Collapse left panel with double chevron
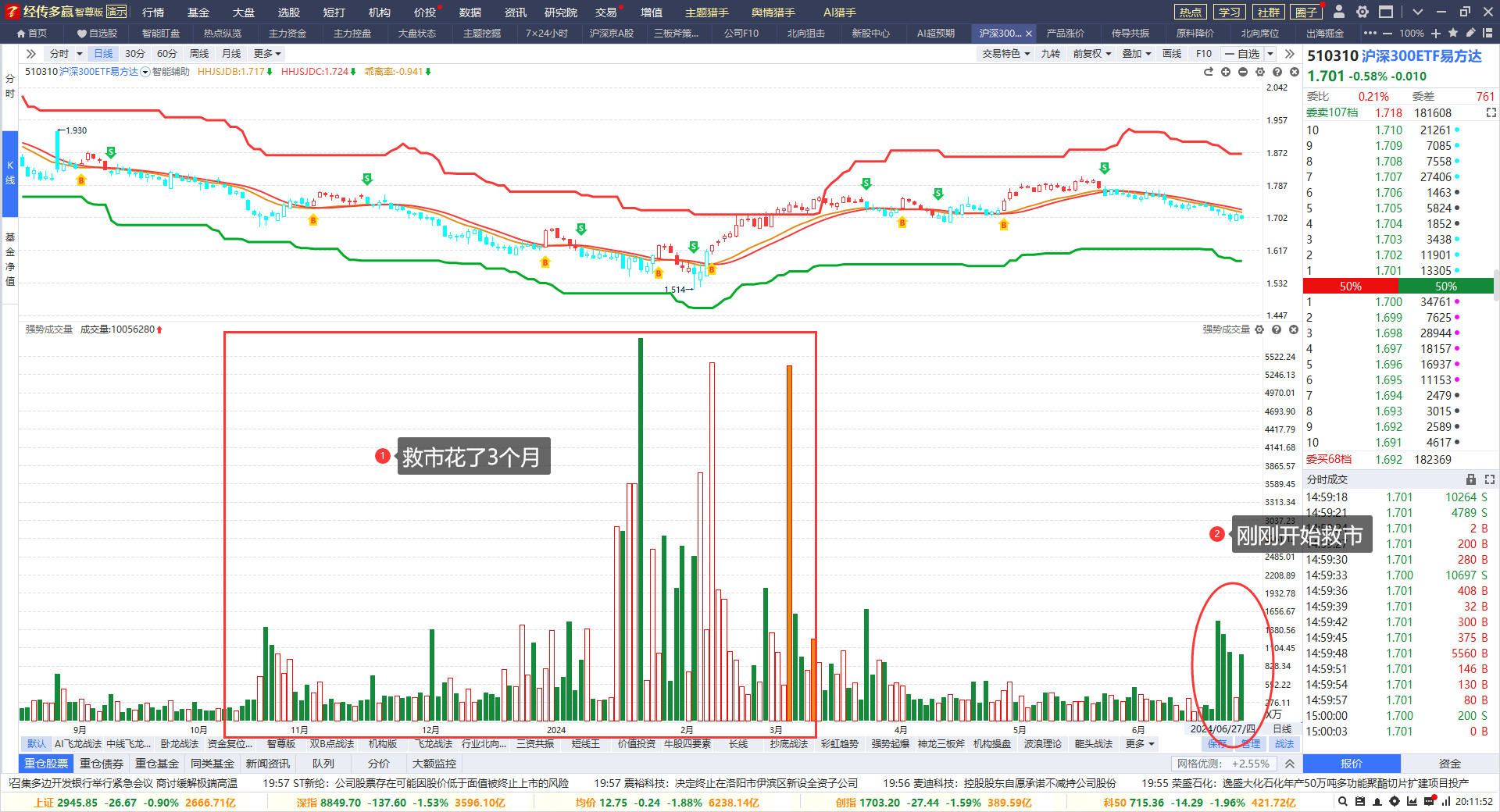This screenshot has width=1500, height=812. (31, 54)
